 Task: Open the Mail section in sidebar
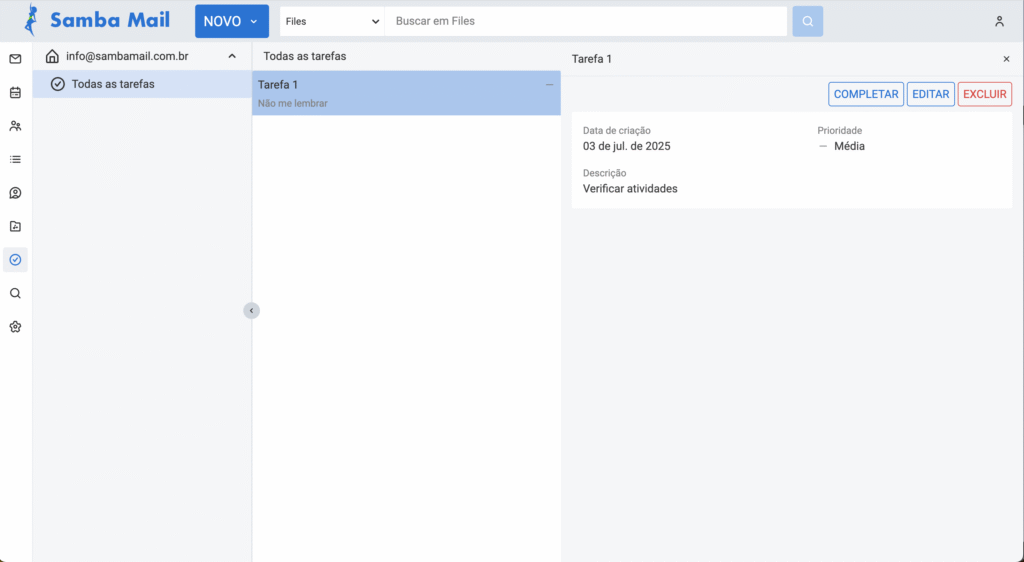pos(15,59)
